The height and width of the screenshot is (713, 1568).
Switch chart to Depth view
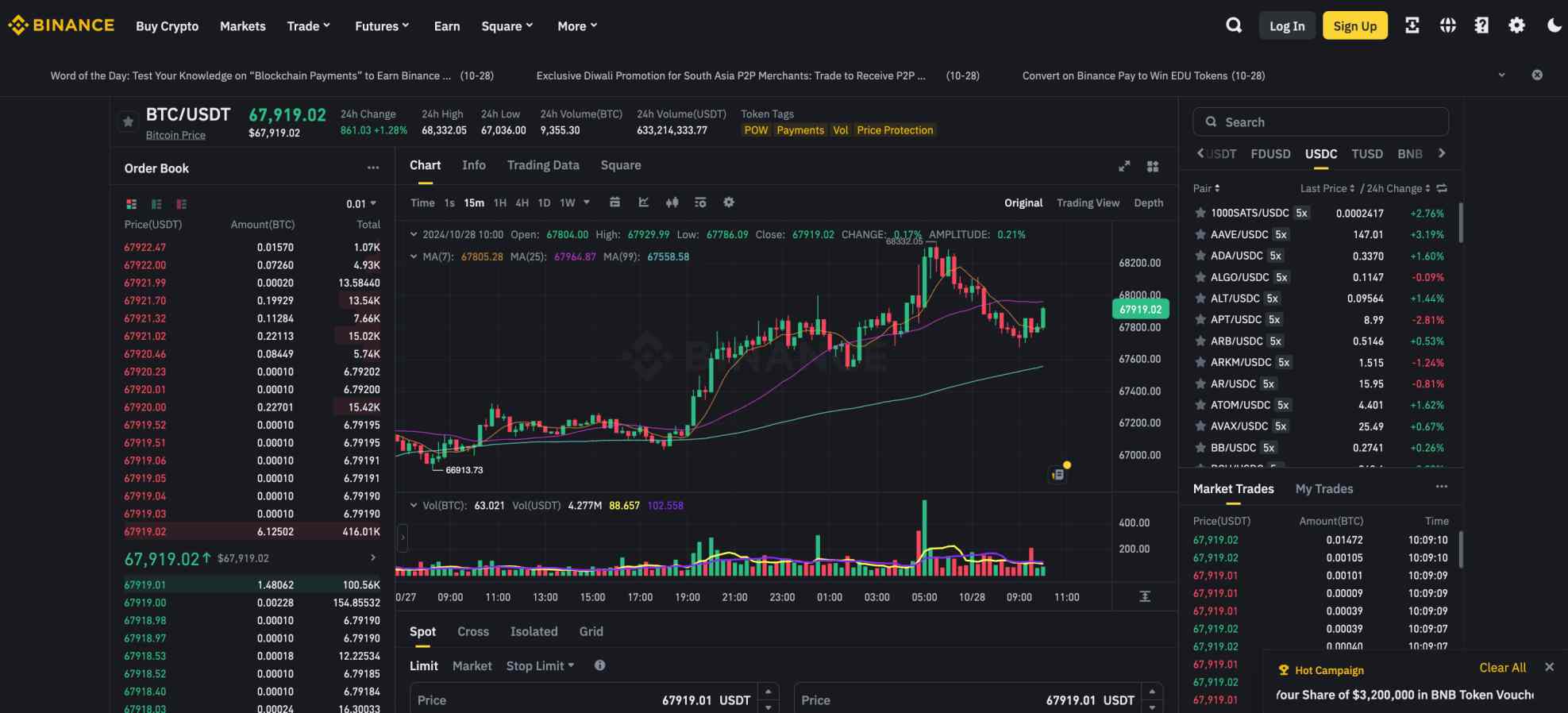1148,203
